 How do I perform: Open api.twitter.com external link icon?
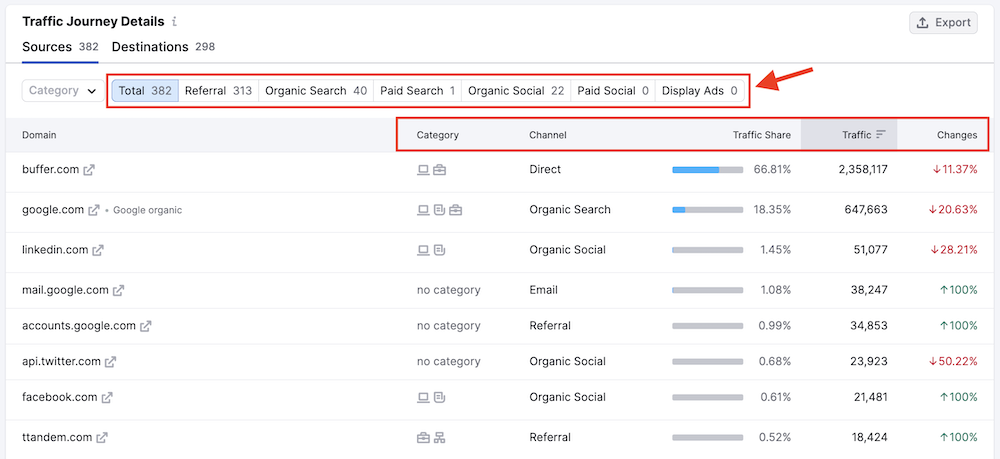(110, 362)
